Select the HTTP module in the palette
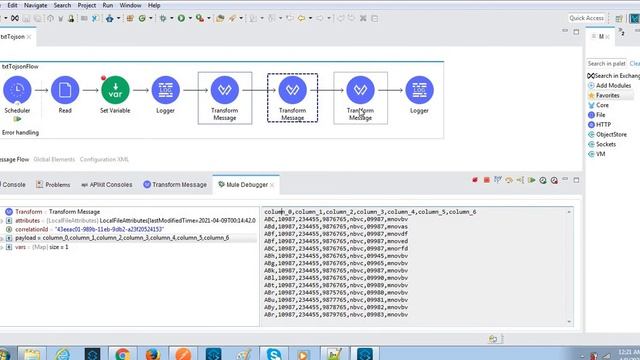 point(599,124)
